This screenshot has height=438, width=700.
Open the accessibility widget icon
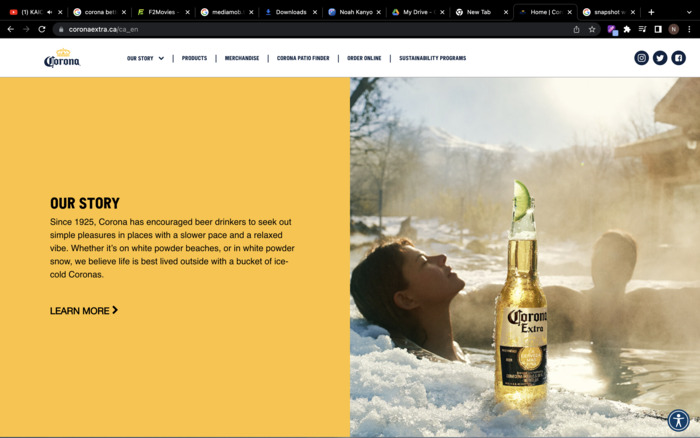point(679,420)
